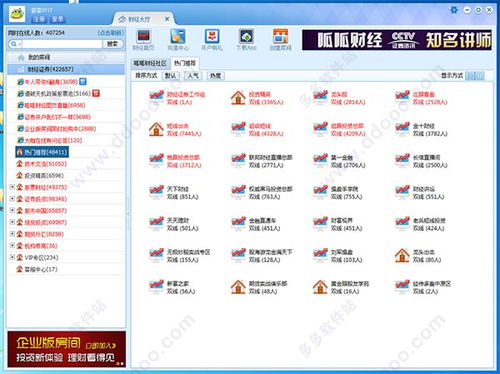The image size is (500, 374).
Task: Switch to the 呱呱财经社区 tab
Action: pos(150,63)
